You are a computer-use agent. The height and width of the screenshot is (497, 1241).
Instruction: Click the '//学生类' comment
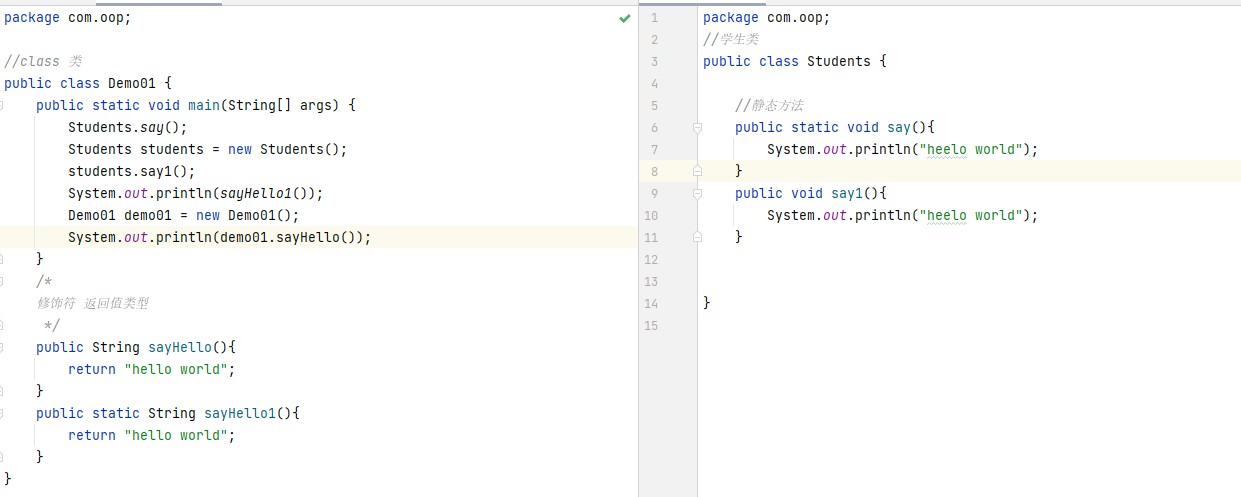point(731,39)
